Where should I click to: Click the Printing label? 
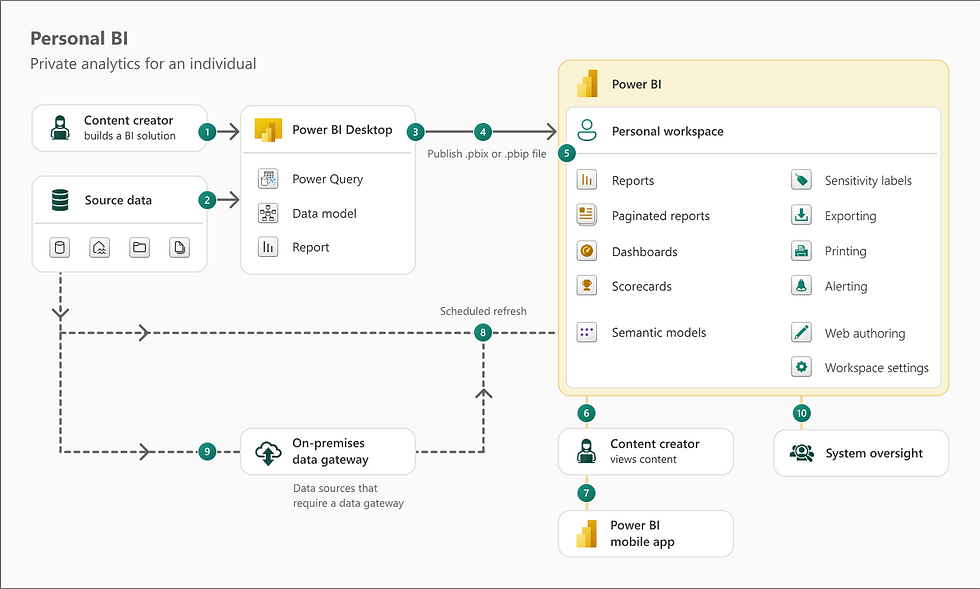[x=846, y=251]
